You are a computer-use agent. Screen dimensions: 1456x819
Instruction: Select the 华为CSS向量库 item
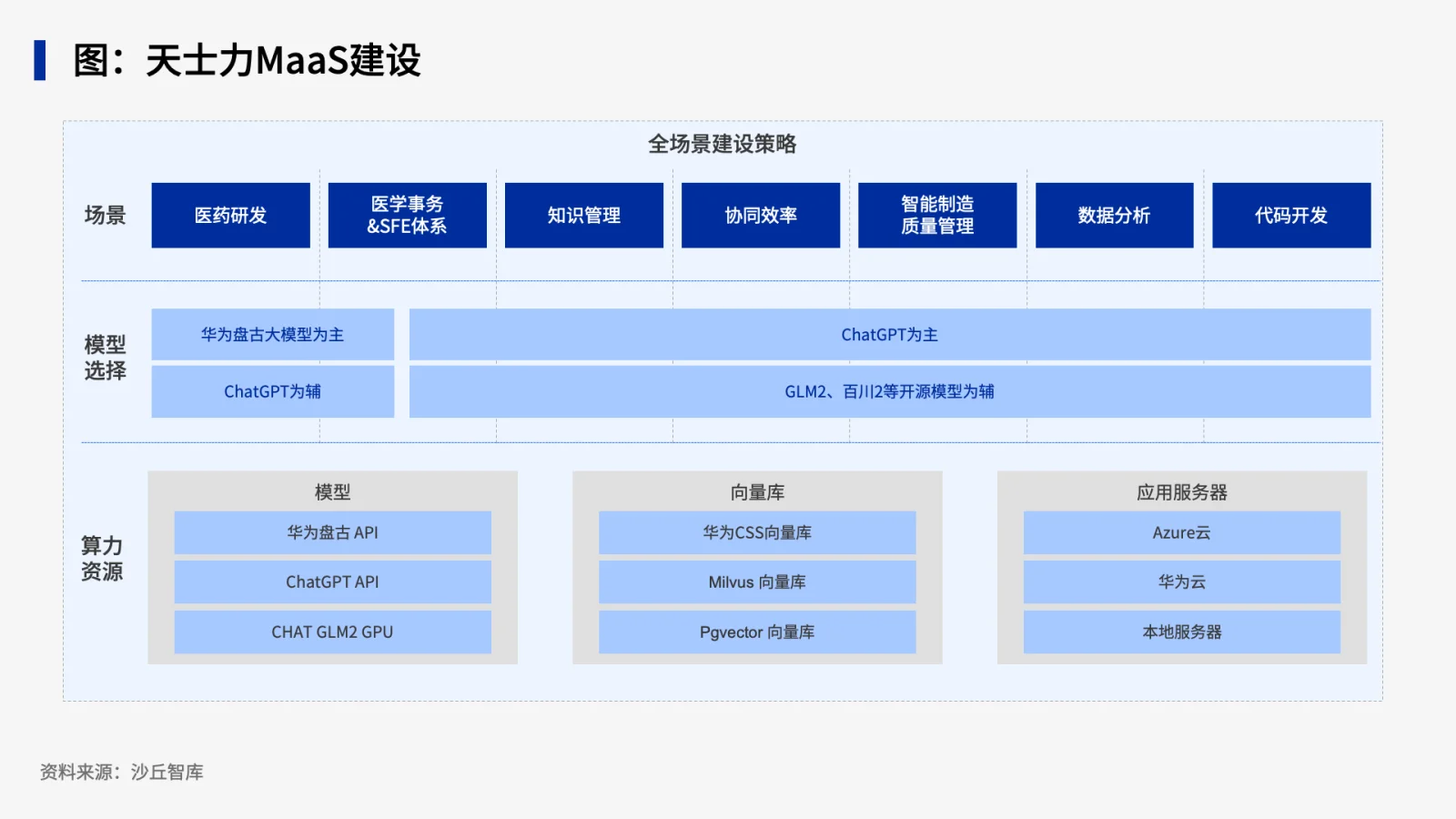point(757,532)
